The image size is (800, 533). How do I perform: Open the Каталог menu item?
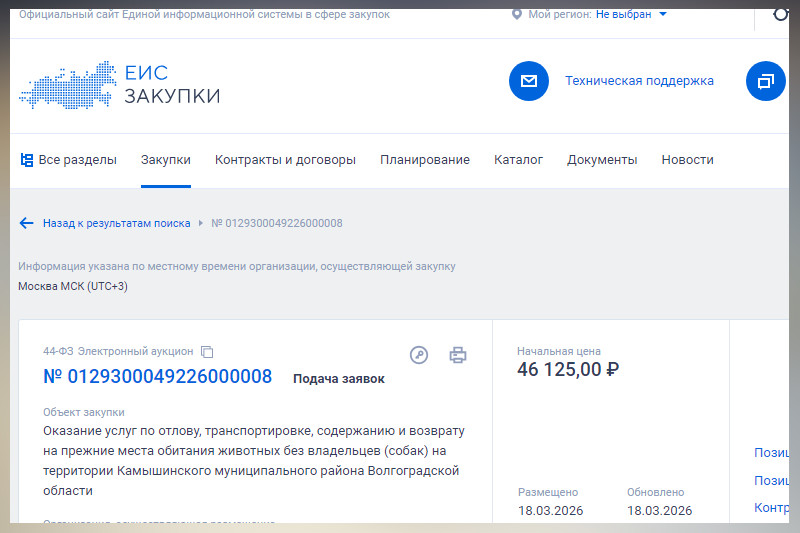pos(518,160)
